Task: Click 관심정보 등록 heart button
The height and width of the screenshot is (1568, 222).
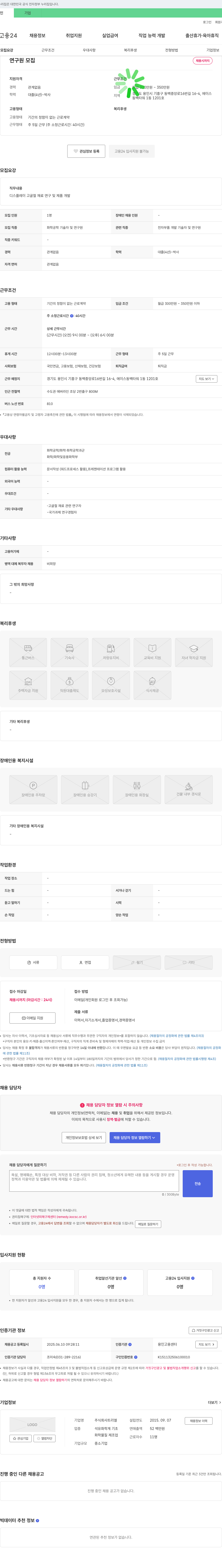Action: [86, 151]
